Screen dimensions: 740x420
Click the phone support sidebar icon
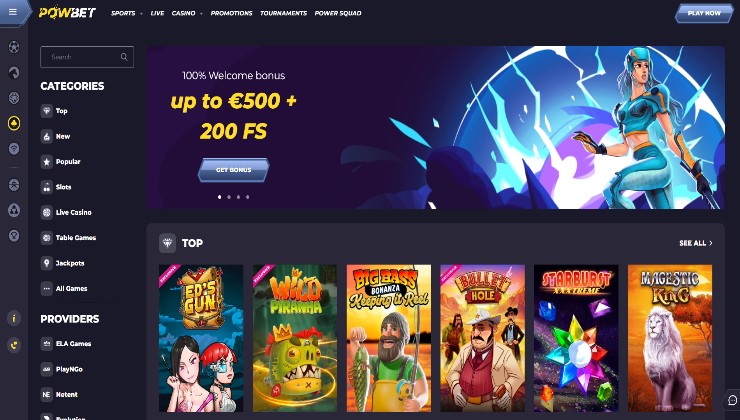tap(14, 345)
